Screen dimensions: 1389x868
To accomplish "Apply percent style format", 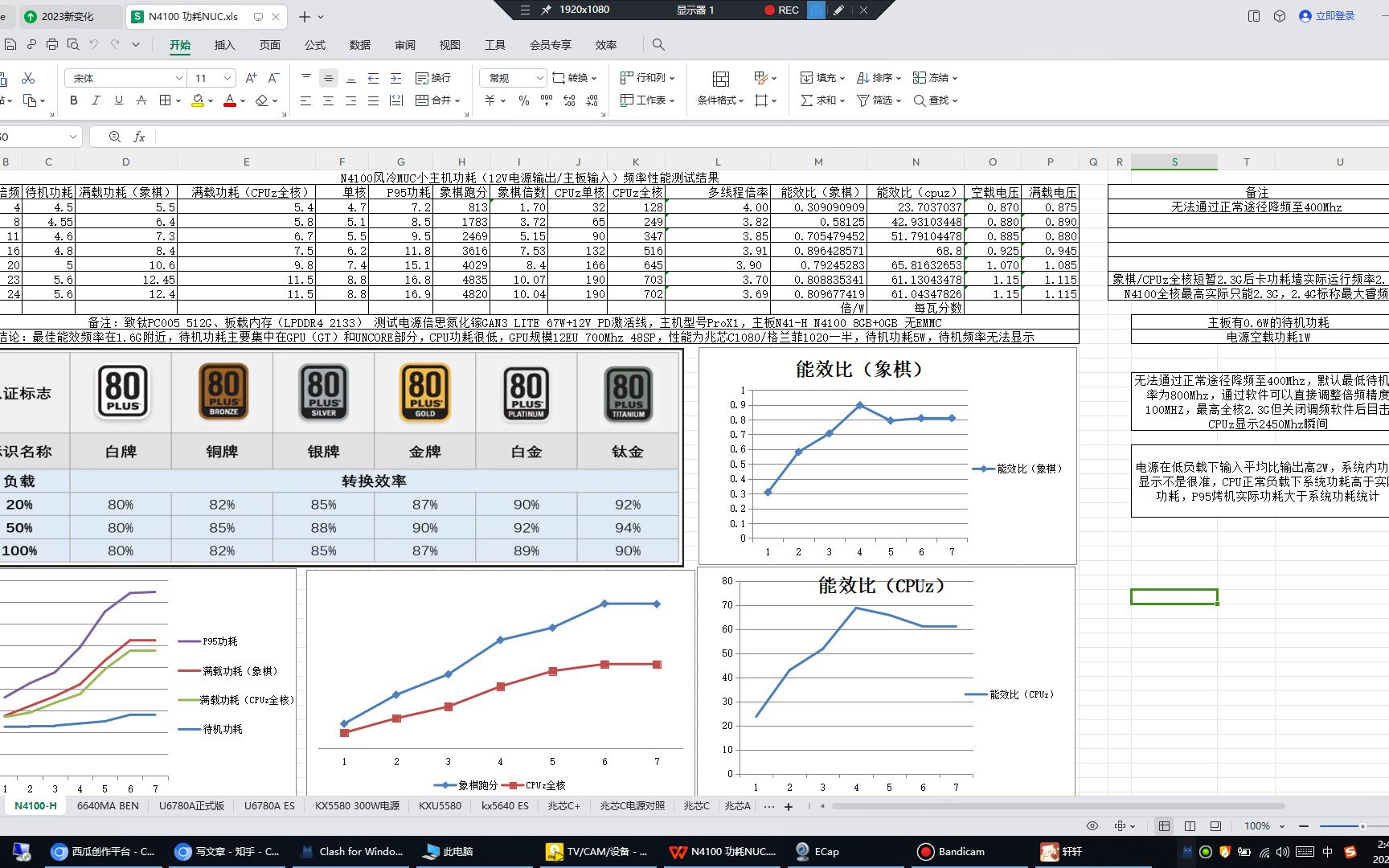I will pyautogui.click(x=524, y=100).
